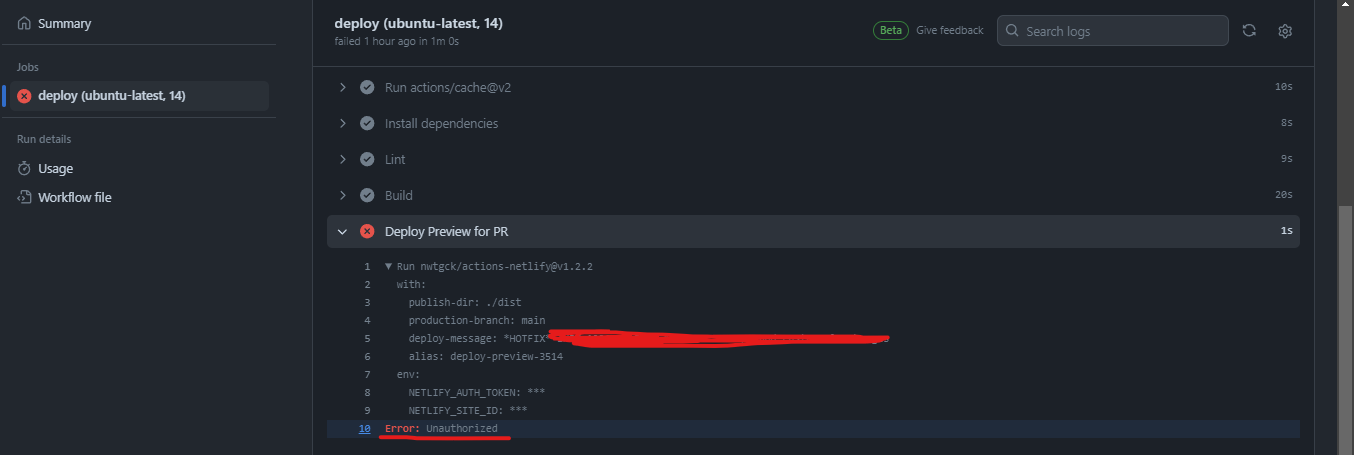Open the Summary home icon

(24, 23)
